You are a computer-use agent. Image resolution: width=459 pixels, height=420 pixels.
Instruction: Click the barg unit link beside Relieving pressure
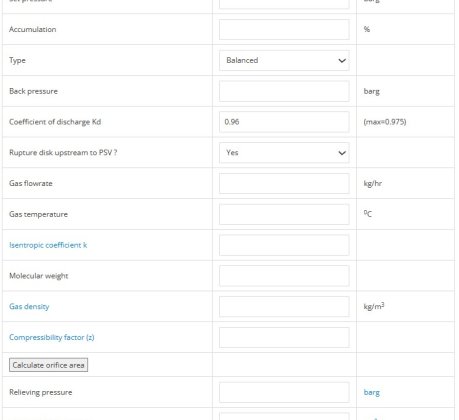coord(372,393)
